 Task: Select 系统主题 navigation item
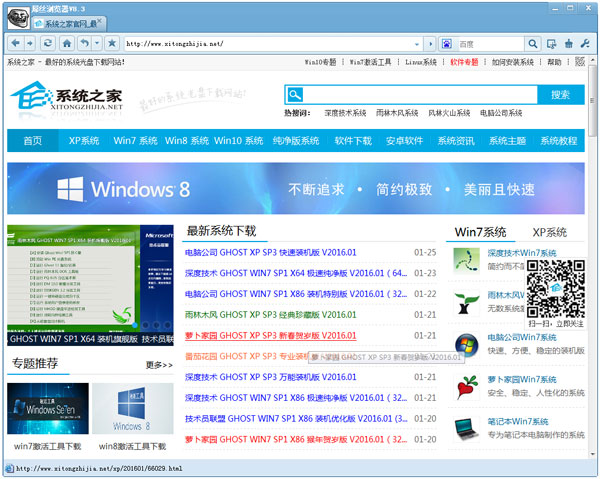tap(507, 141)
